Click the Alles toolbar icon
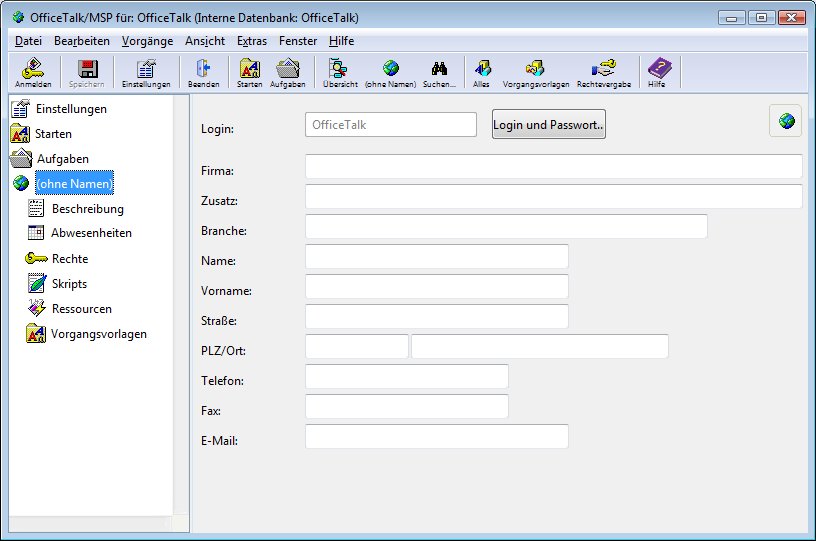Image resolution: width=816 pixels, height=541 pixels. pos(481,72)
